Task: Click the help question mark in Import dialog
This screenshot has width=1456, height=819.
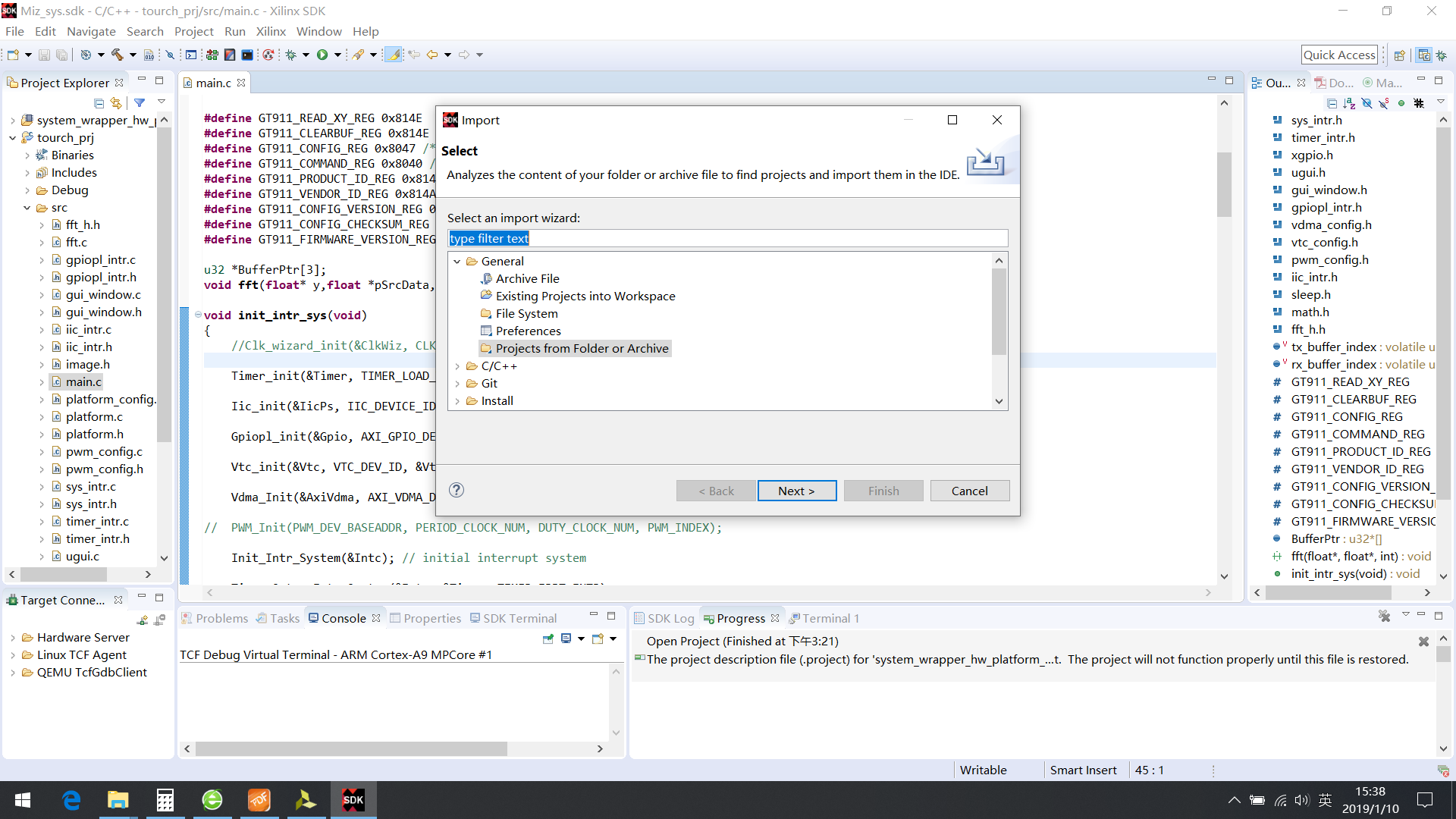Action: coord(457,490)
